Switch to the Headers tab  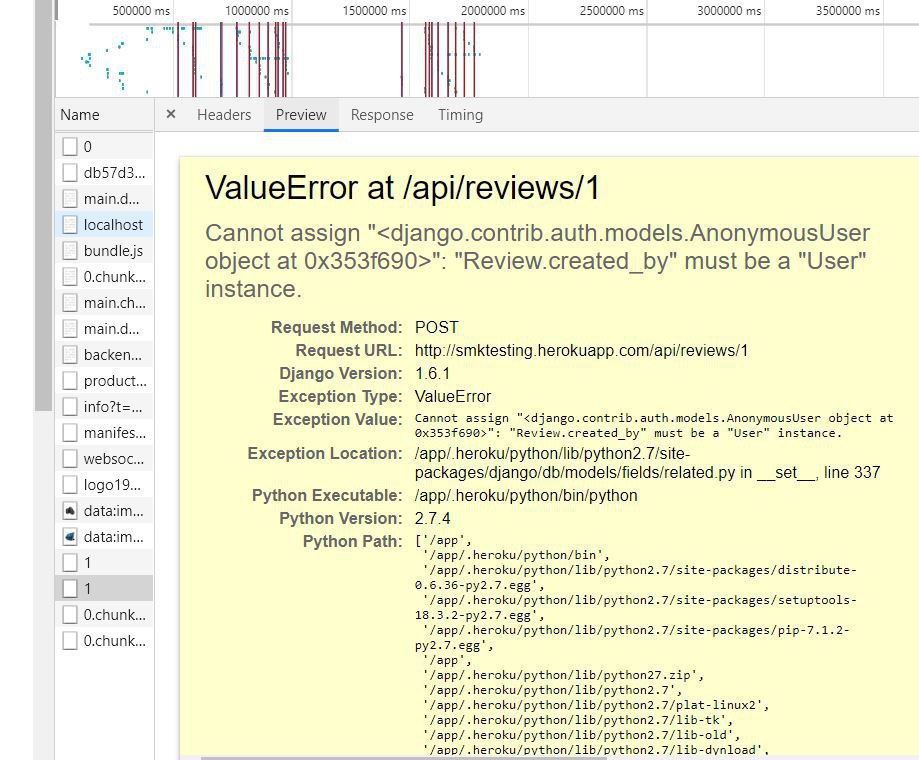(224, 115)
